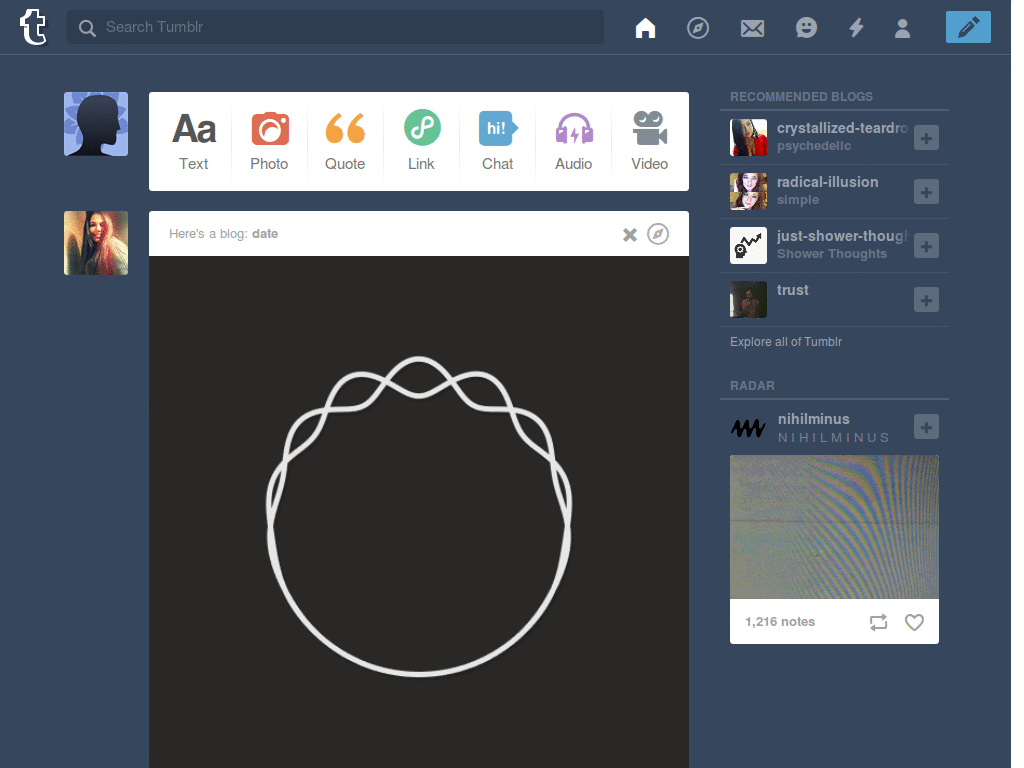Image resolution: width=1024 pixels, height=768 pixels.
Task: Click your silhouette avatar thumbnail
Action: (x=96, y=124)
